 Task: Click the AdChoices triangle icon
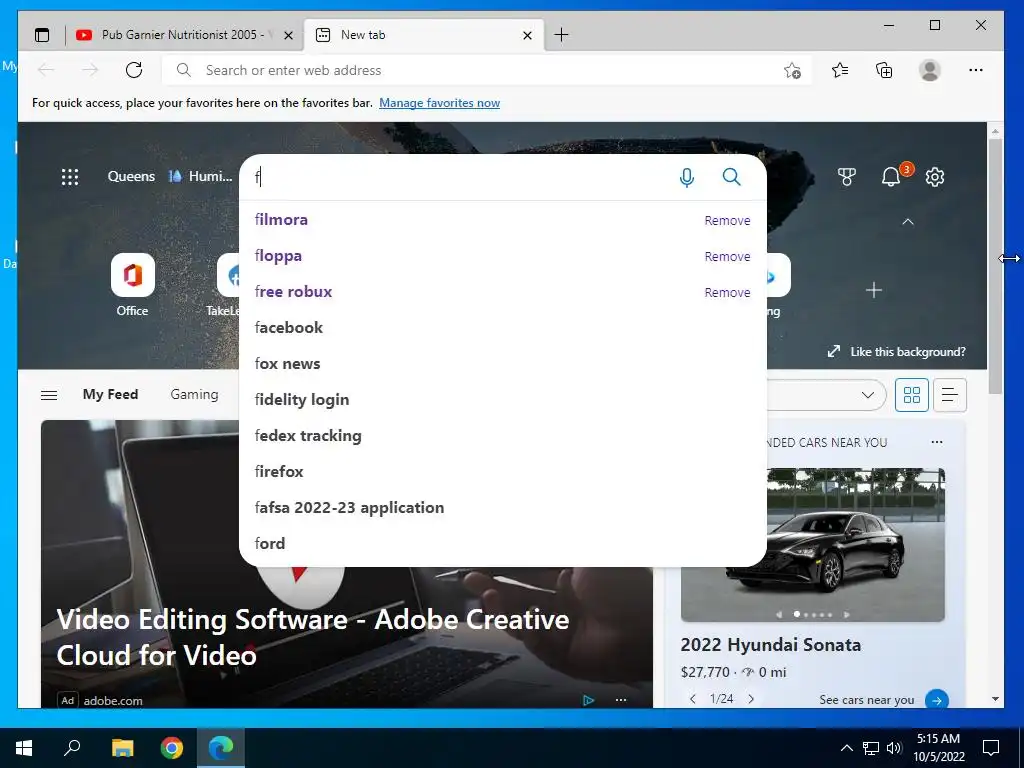[x=588, y=700]
